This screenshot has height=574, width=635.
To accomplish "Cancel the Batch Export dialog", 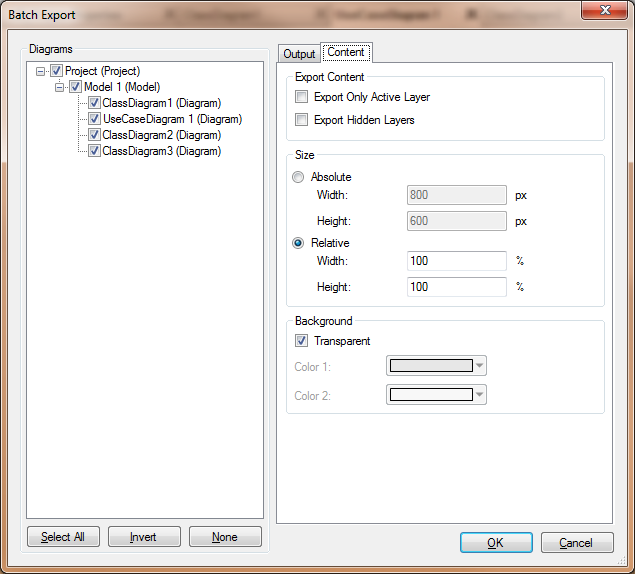I will 577,543.
